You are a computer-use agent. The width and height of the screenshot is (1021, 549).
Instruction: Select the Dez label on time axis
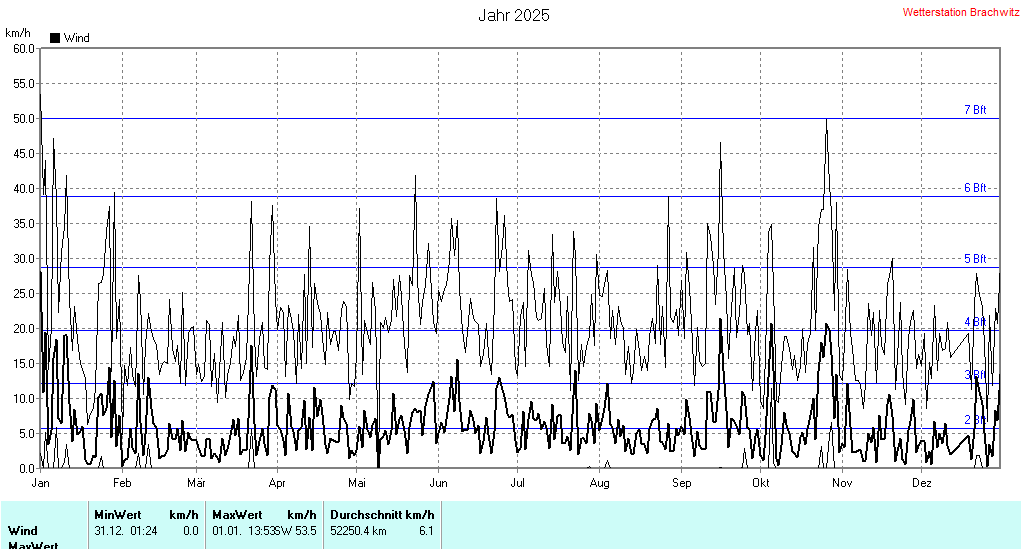click(x=922, y=483)
